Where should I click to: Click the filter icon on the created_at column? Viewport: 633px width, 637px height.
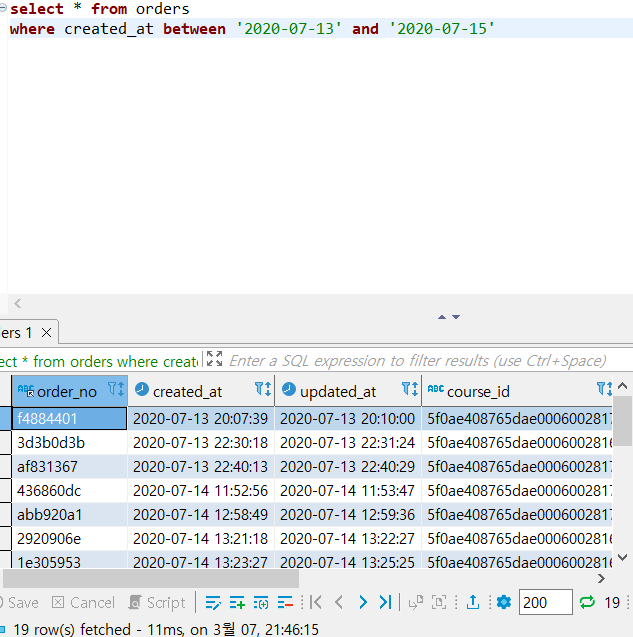tap(263, 389)
